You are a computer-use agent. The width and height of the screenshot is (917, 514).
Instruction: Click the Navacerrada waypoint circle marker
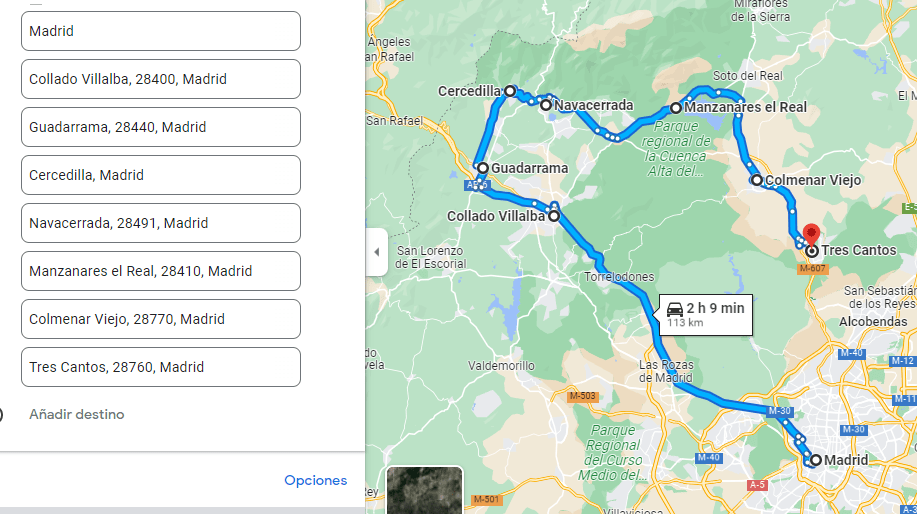click(546, 105)
